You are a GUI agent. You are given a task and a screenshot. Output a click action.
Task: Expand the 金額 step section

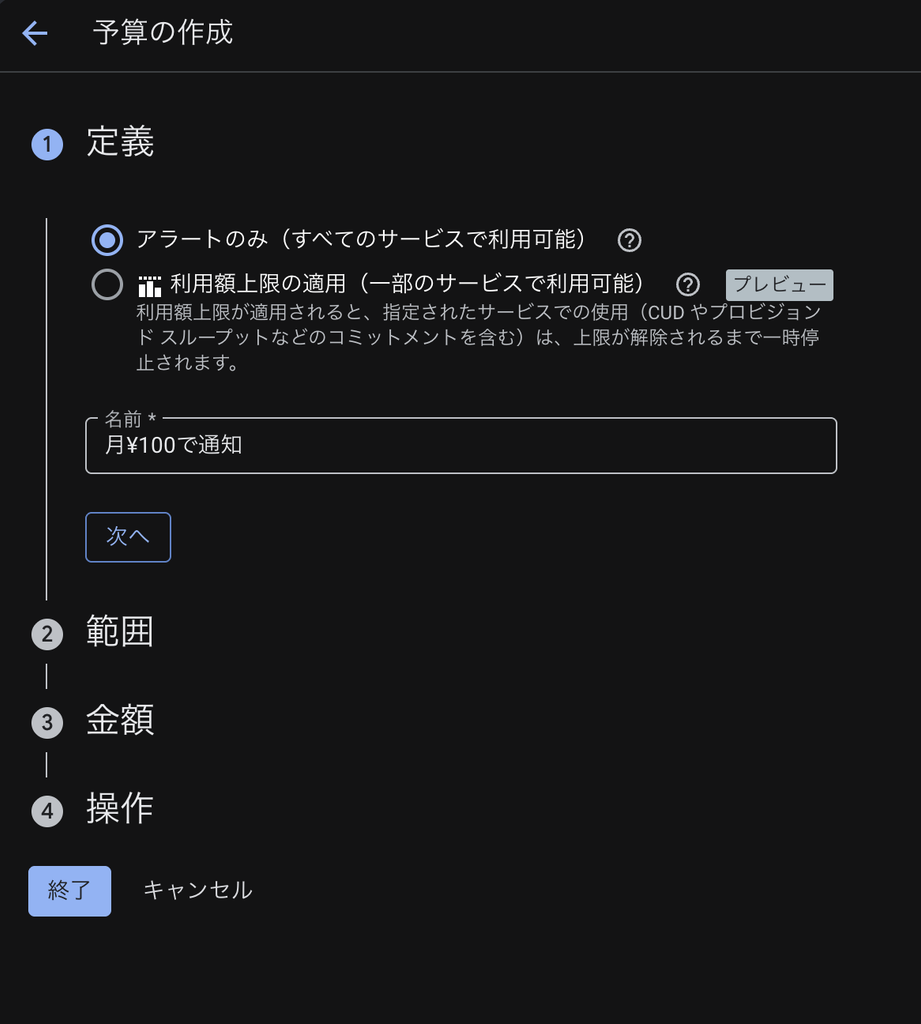(120, 720)
